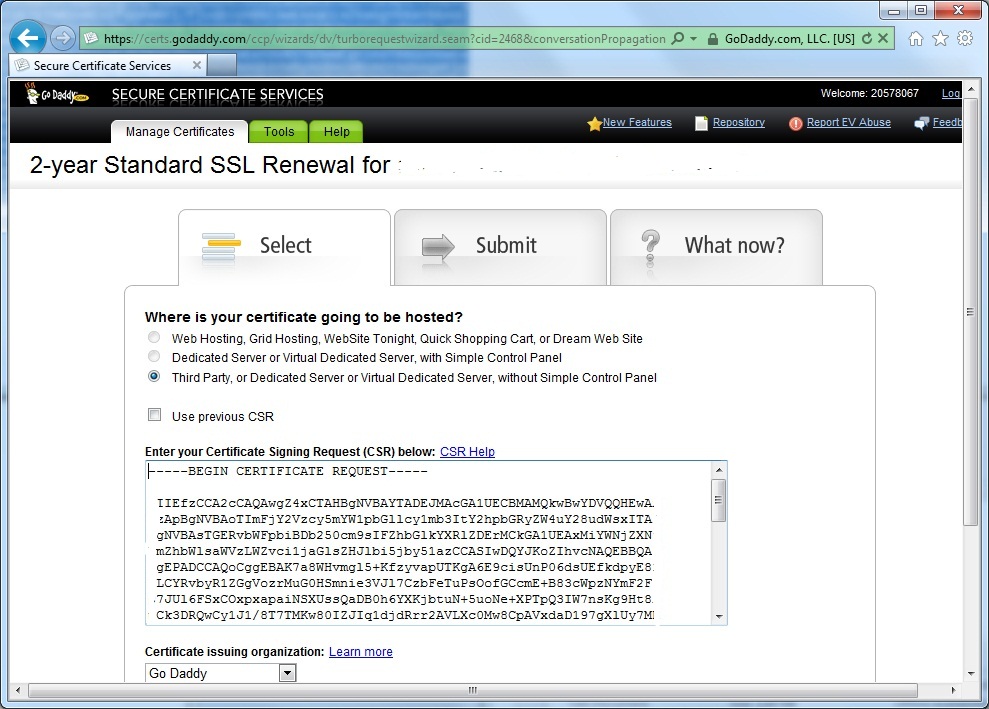Click the page's horizontal scrollbar thumb
989x709 pixels.
click(x=472, y=690)
